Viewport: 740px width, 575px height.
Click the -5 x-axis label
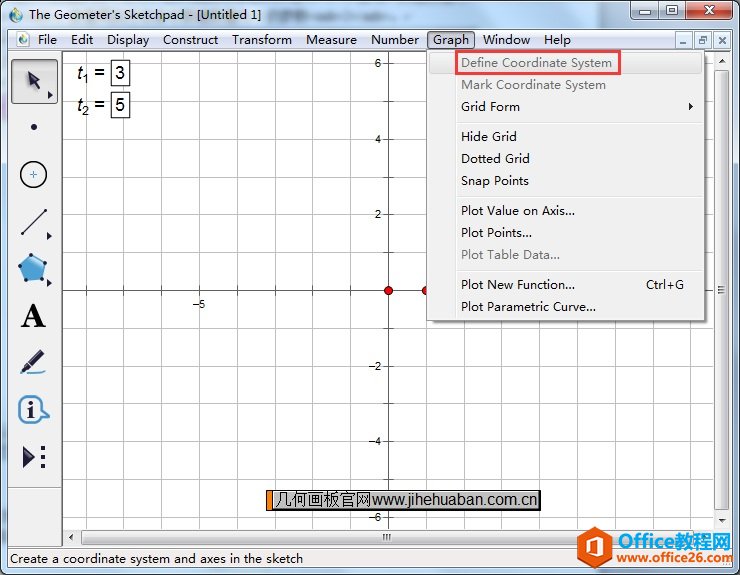click(199, 304)
